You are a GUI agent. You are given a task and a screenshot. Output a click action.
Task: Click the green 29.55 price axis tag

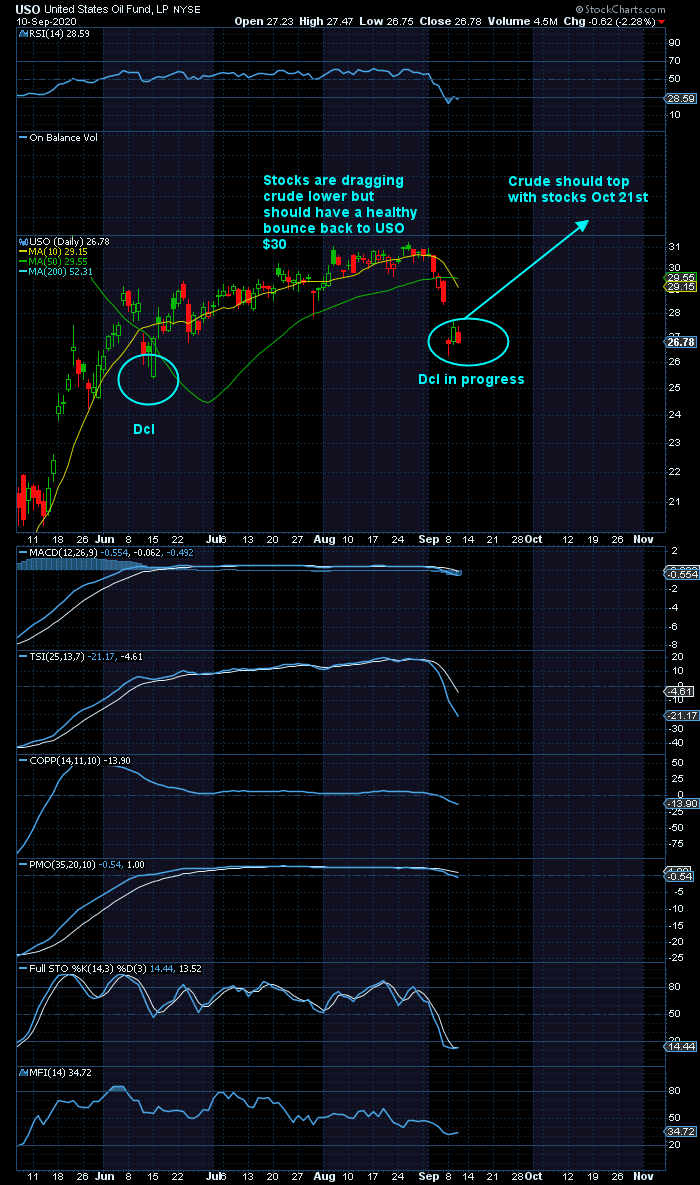pyautogui.click(x=682, y=277)
